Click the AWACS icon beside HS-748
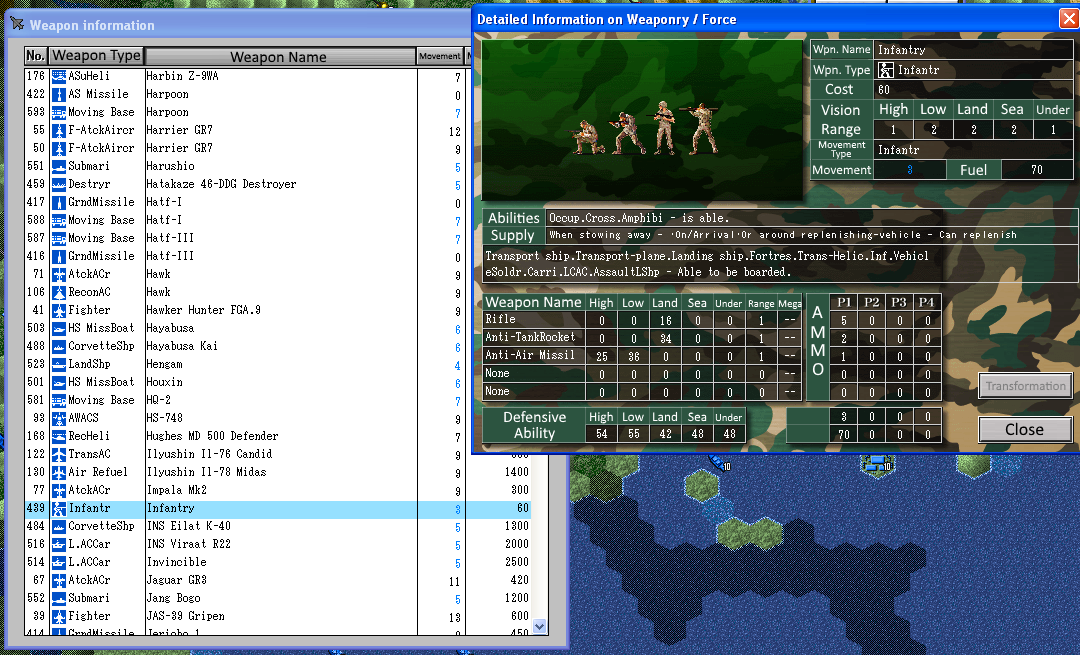This screenshot has width=1080, height=655. (x=59, y=418)
